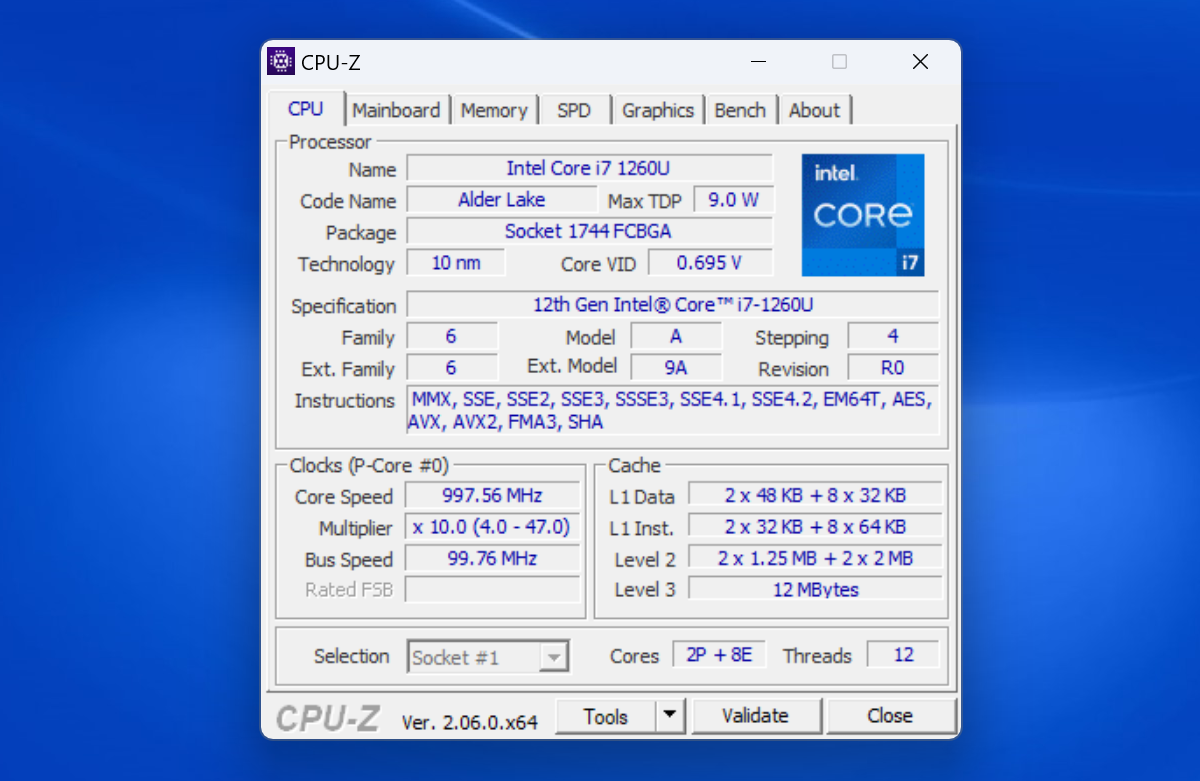Click the Validate button
This screenshot has width=1200, height=781.
coord(756,716)
